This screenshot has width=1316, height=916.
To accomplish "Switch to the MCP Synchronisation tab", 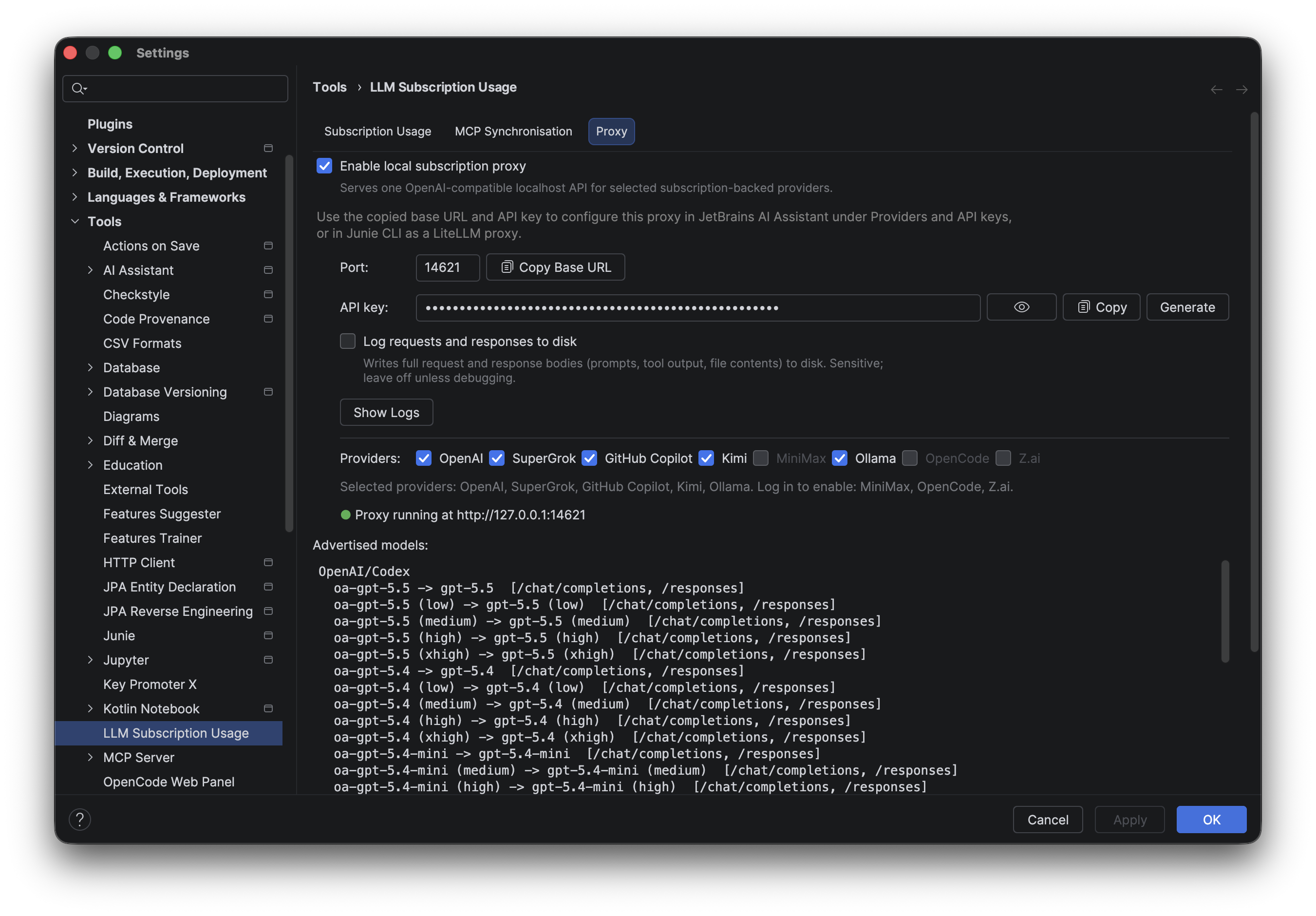I will click(513, 131).
